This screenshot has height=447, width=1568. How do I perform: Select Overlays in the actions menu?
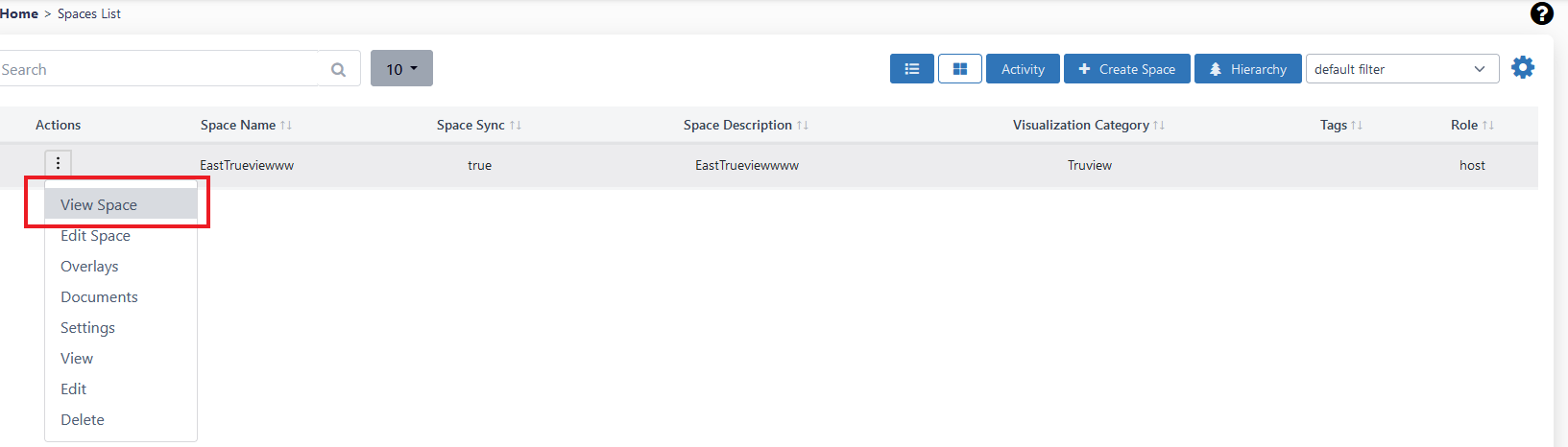pos(121,266)
